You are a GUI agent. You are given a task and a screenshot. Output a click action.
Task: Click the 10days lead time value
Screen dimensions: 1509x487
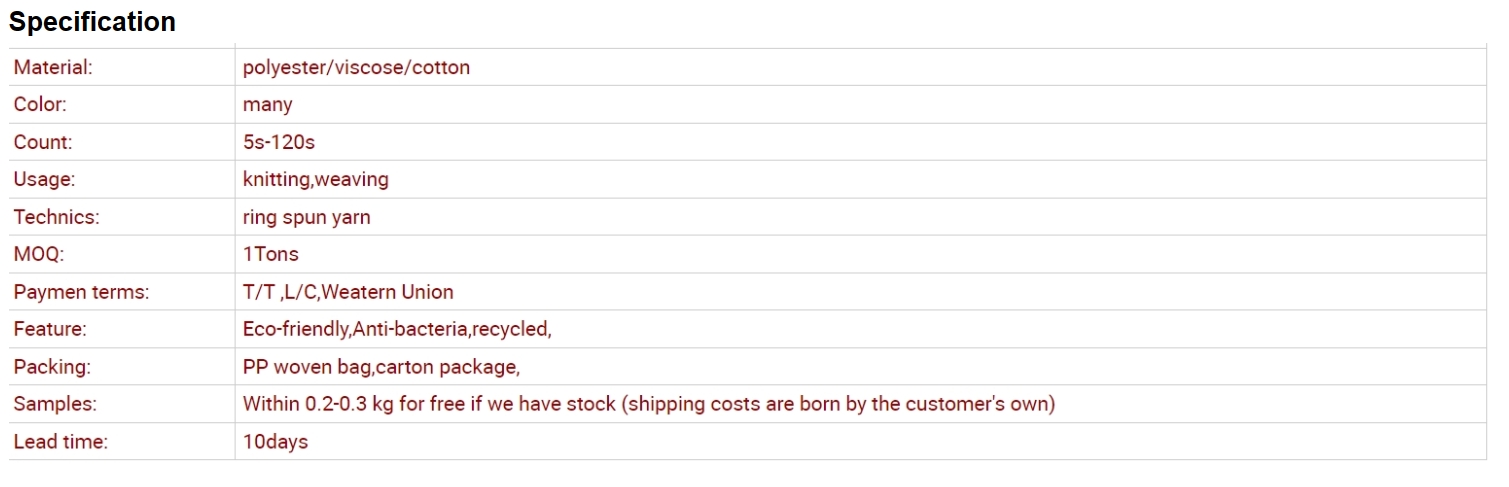275,442
